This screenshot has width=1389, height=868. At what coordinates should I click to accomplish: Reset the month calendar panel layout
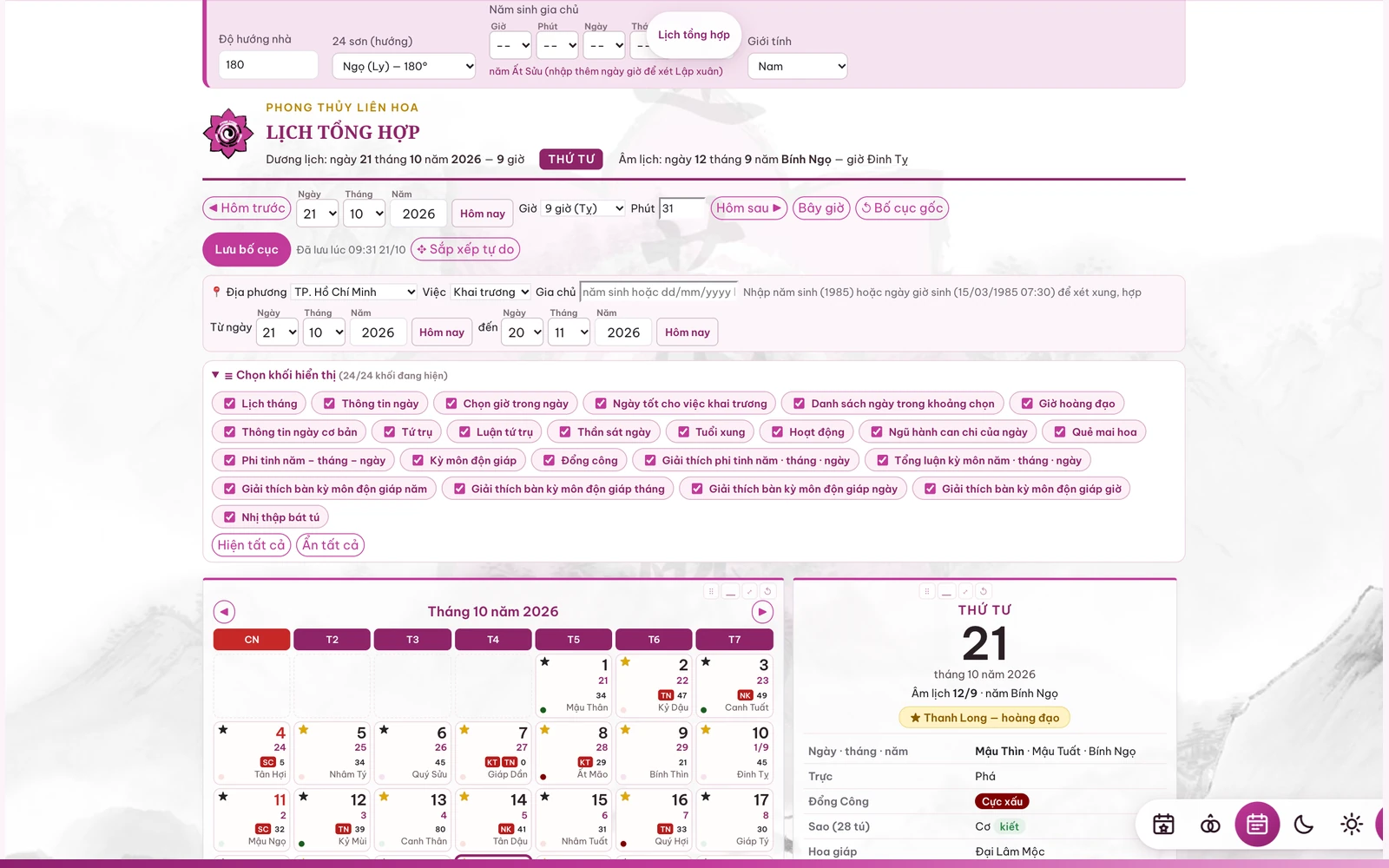coord(767,592)
